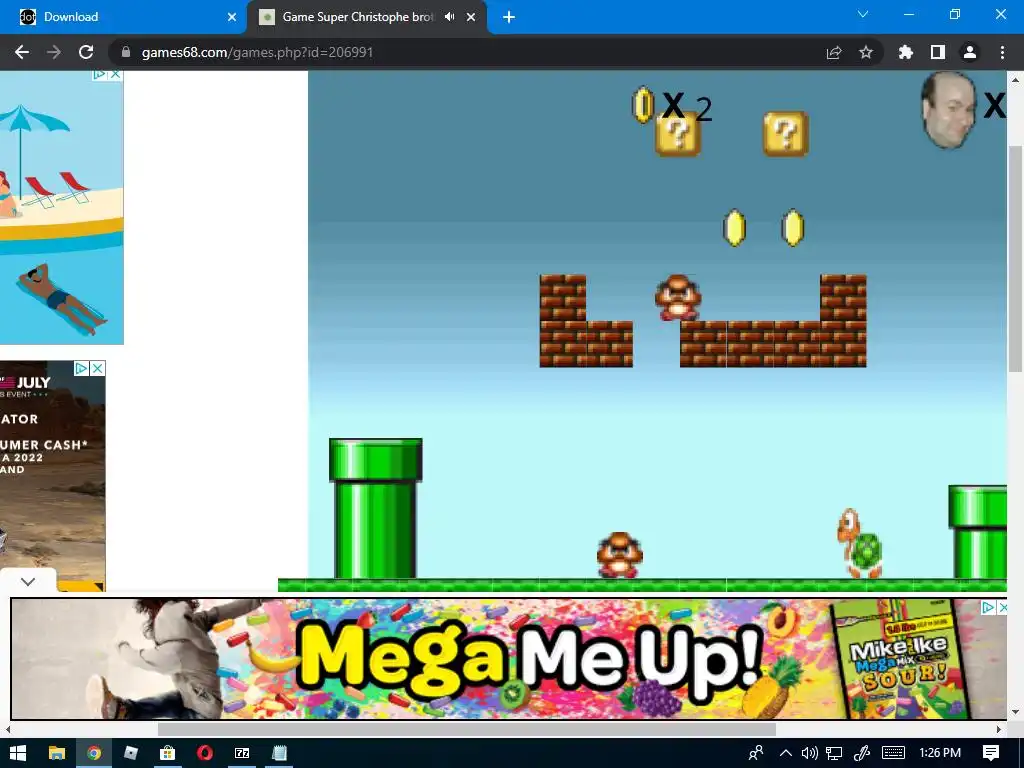The height and width of the screenshot is (768, 1024).
Task: Click the address bar URL games68.com
Action: coord(257,52)
